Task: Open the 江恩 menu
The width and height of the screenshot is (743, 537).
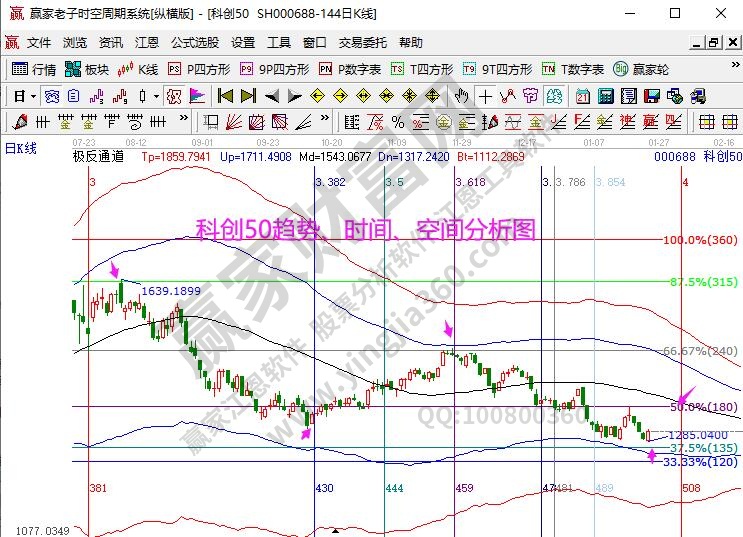Action: pyautogui.click(x=147, y=43)
